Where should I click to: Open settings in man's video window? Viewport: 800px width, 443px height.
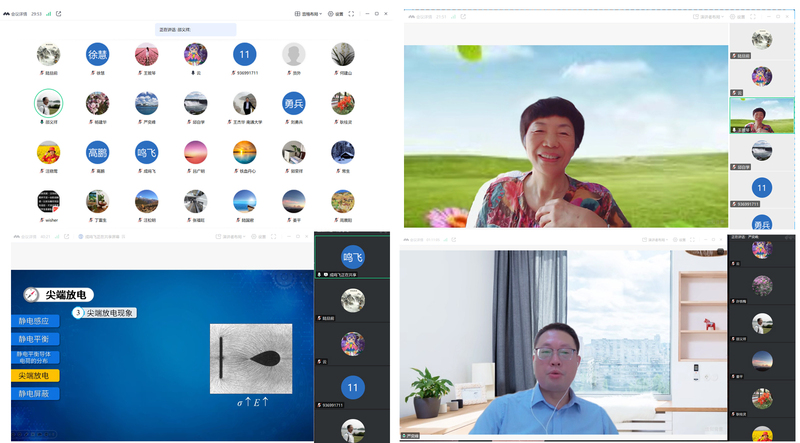(681, 239)
